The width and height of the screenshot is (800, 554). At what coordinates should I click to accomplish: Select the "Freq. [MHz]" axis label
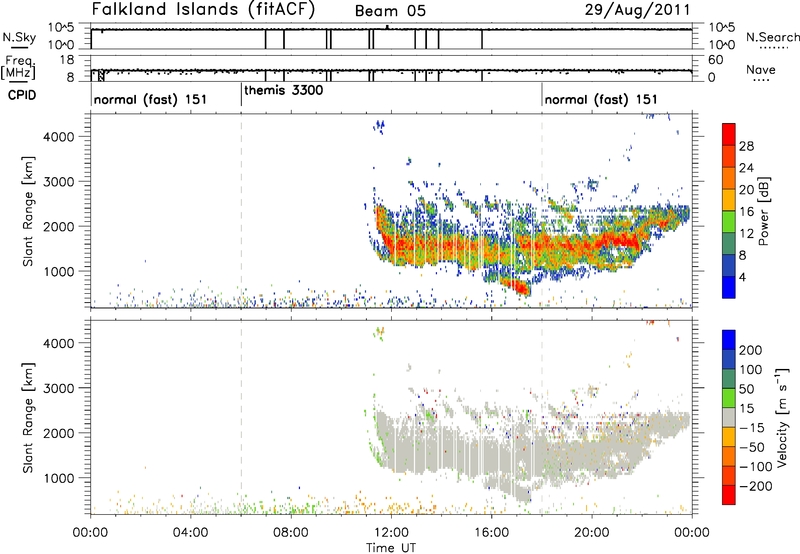19,68
